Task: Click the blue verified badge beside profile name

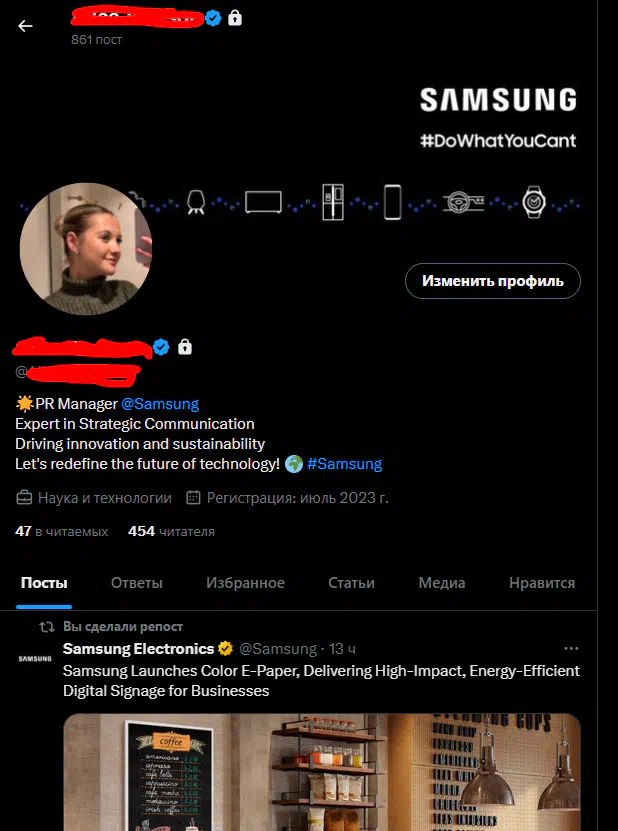Action: (x=161, y=347)
